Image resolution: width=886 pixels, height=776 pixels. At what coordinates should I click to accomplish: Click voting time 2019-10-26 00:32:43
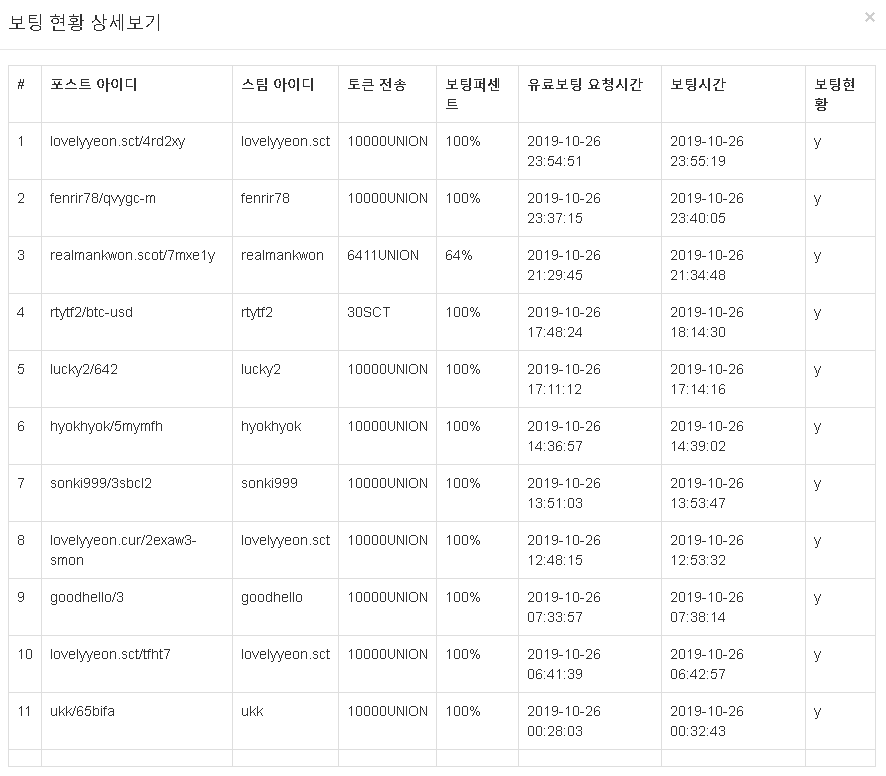coord(707,722)
